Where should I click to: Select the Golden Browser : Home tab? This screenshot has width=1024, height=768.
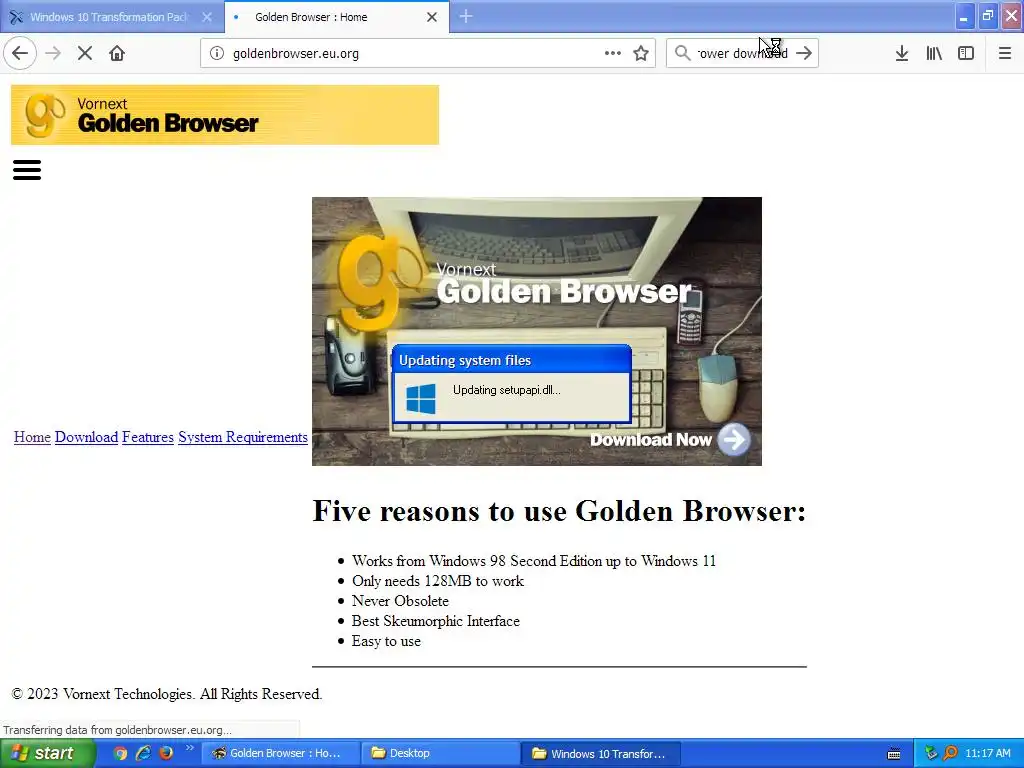pyautogui.click(x=336, y=17)
